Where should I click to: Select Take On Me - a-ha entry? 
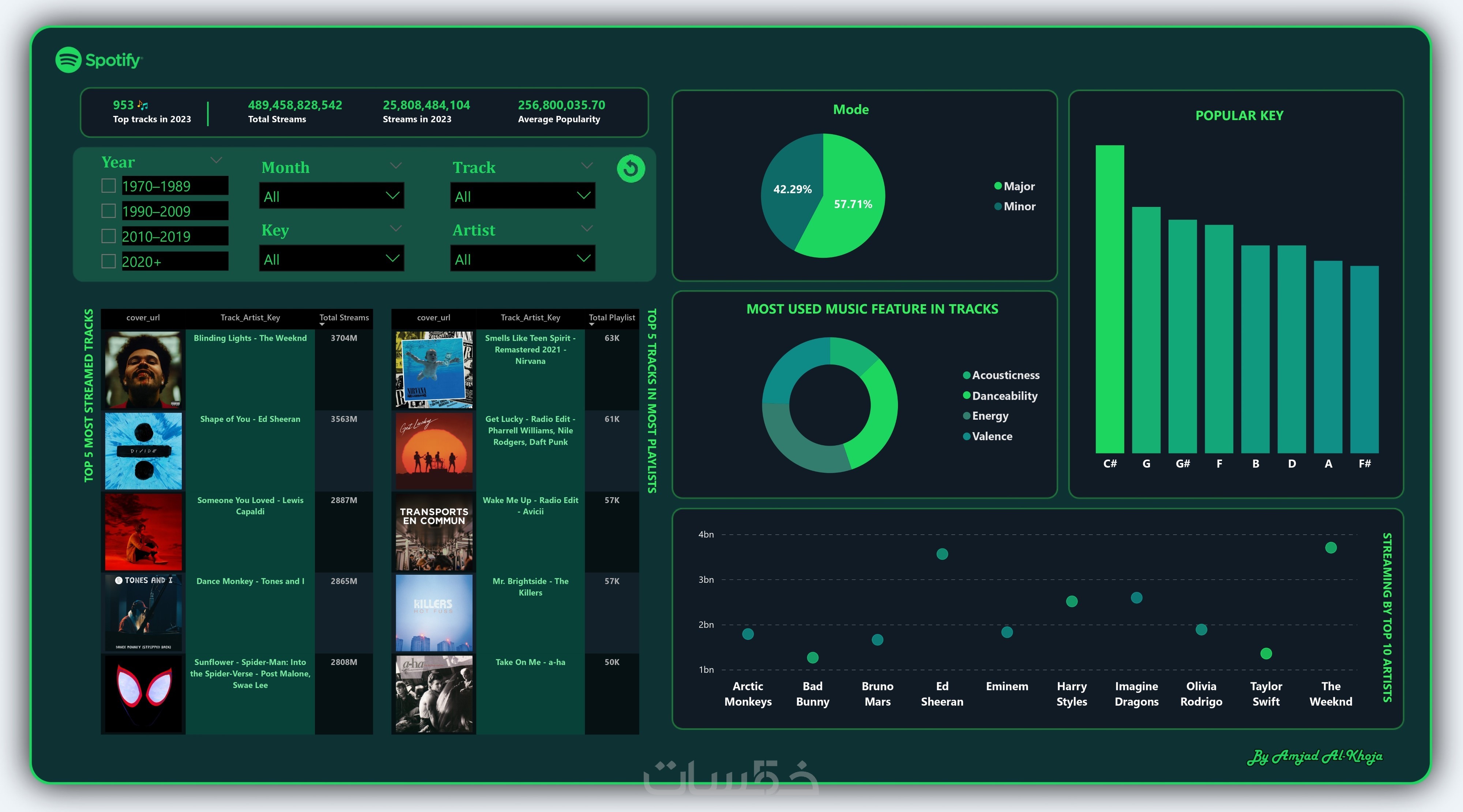(x=530, y=662)
